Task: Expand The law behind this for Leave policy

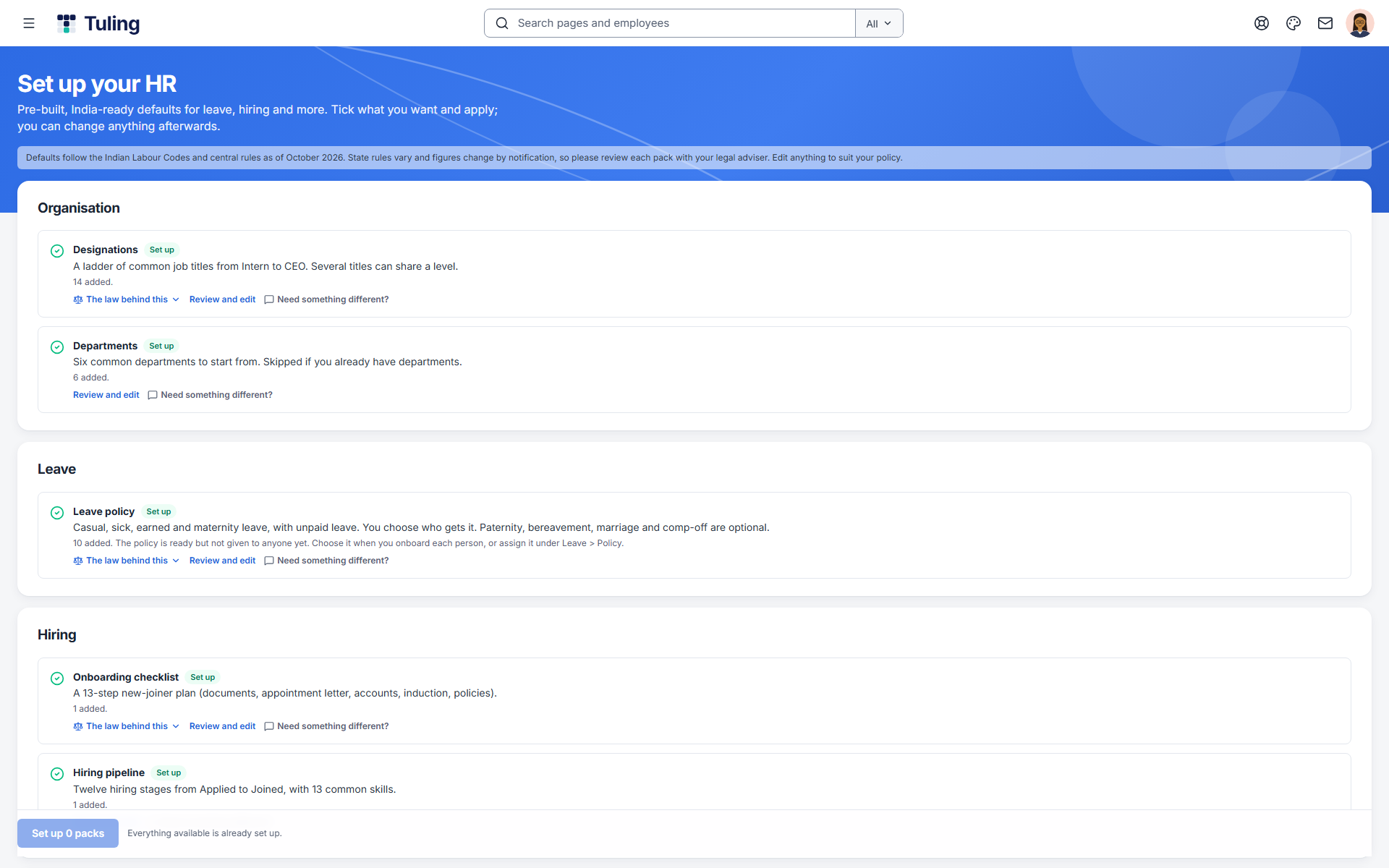Action: coord(127,561)
